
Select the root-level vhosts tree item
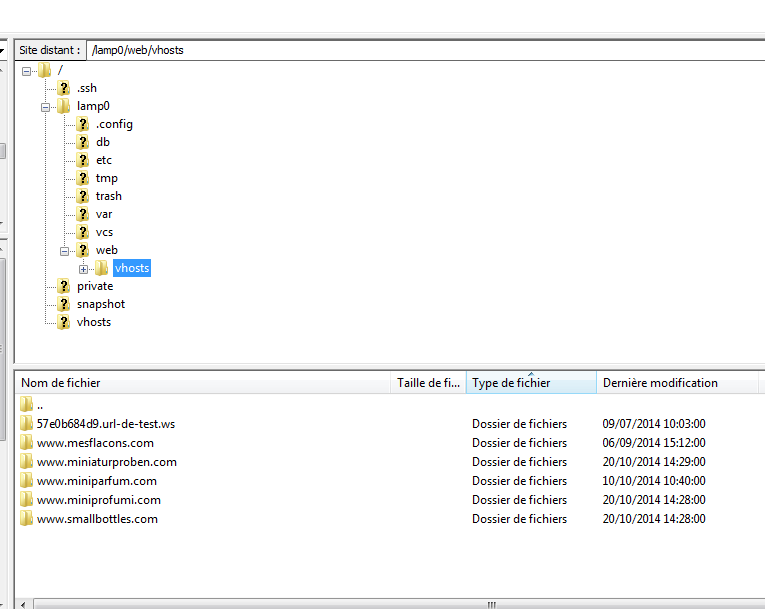click(94, 322)
